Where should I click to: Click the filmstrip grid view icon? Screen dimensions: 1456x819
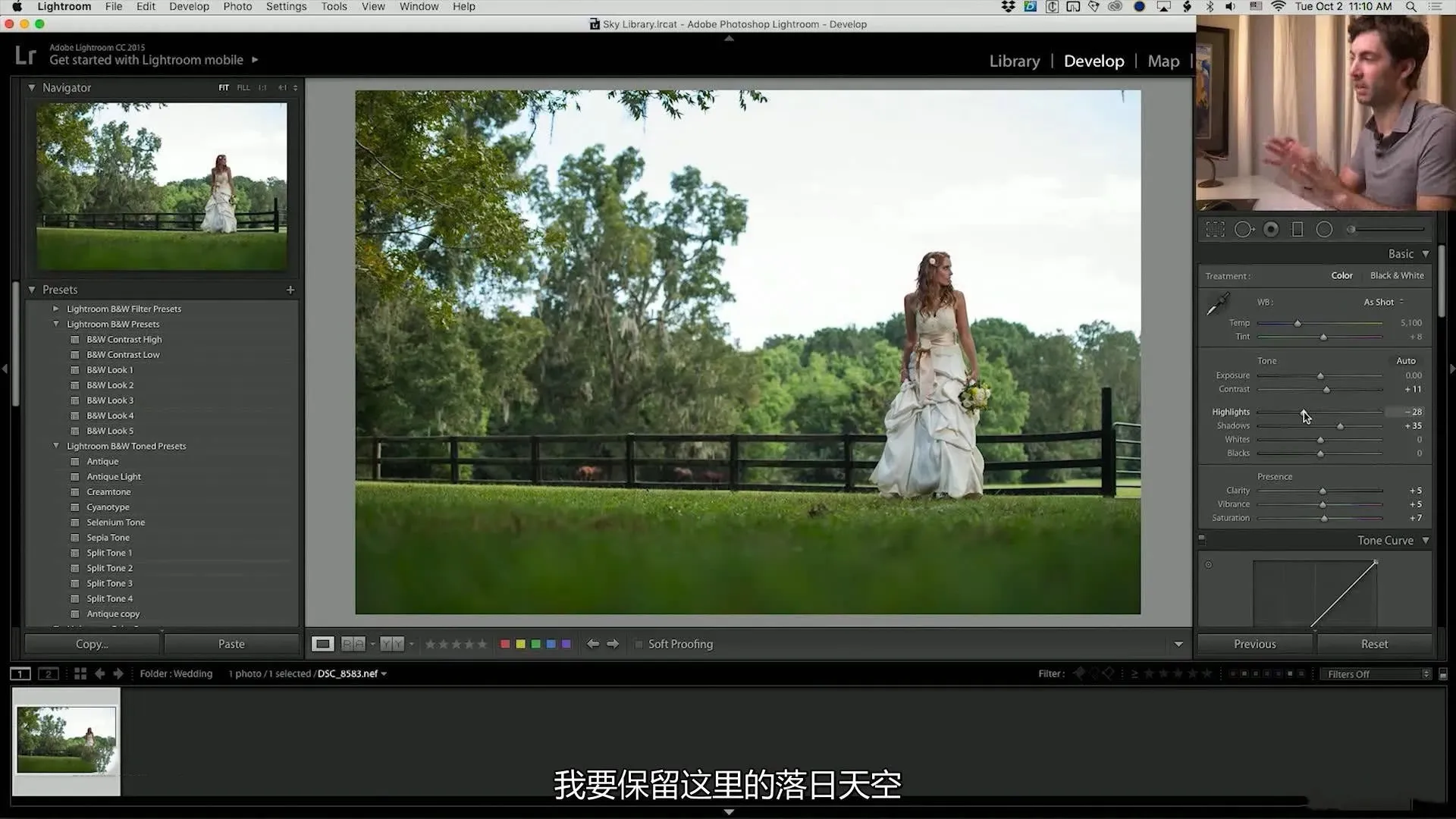click(x=80, y=673)
